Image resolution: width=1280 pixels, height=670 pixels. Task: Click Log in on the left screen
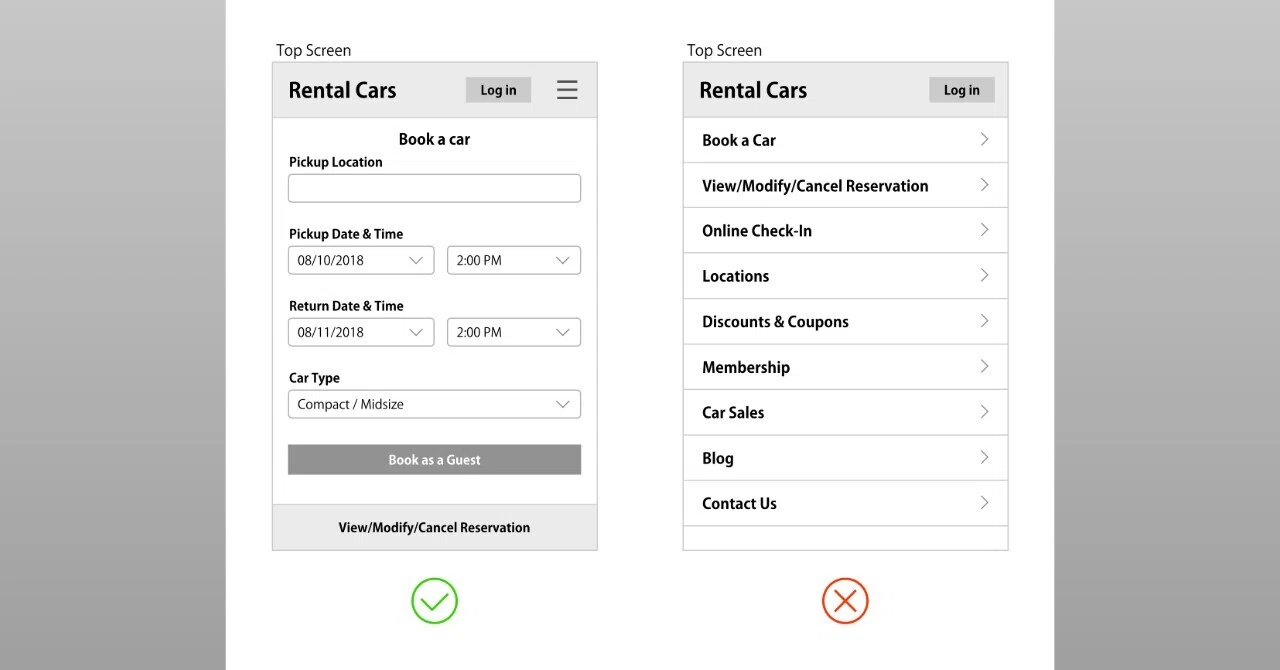tap(498, 90)
